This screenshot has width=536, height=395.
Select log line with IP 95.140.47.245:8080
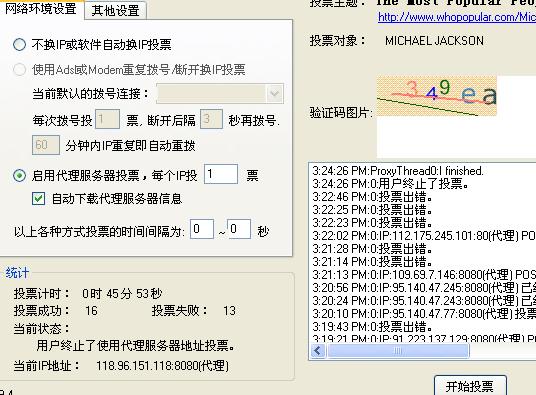click(424, 288)
